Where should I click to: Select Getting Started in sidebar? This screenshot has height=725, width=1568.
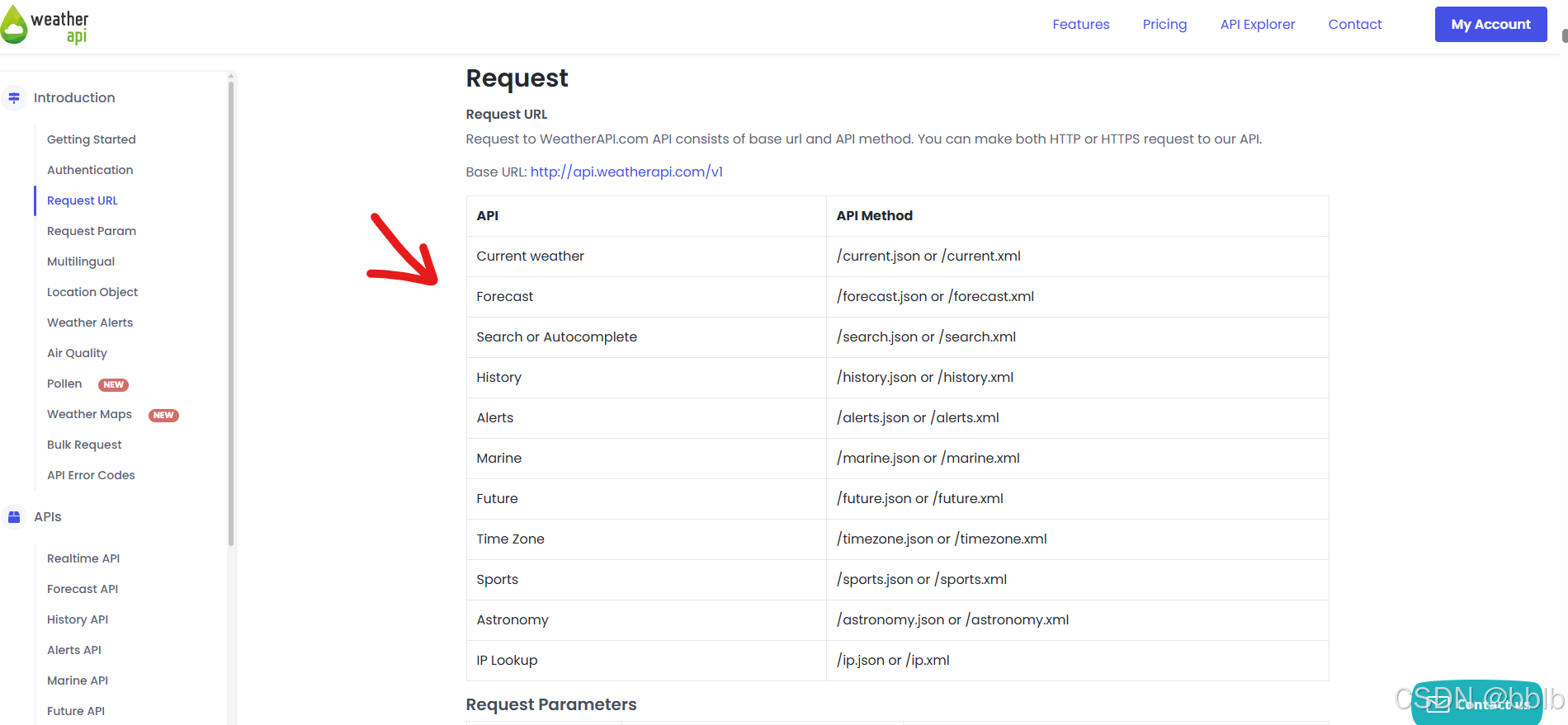[92, 139]
